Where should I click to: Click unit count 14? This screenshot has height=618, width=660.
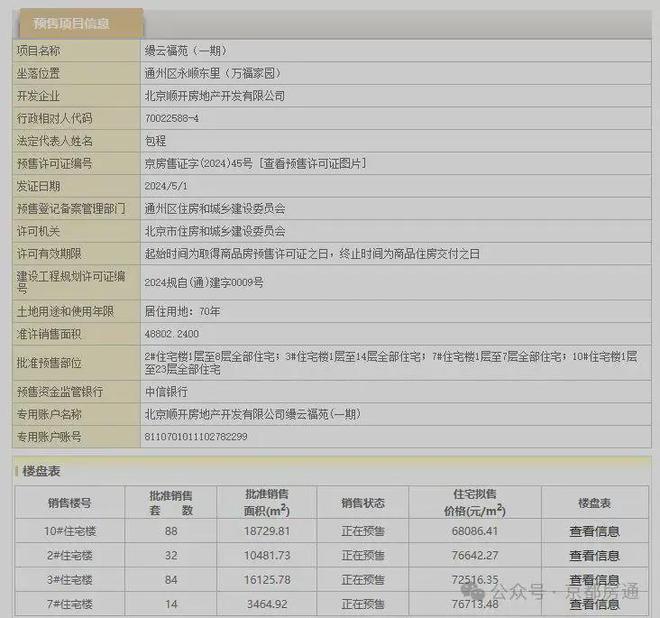(x=171, y=605)
